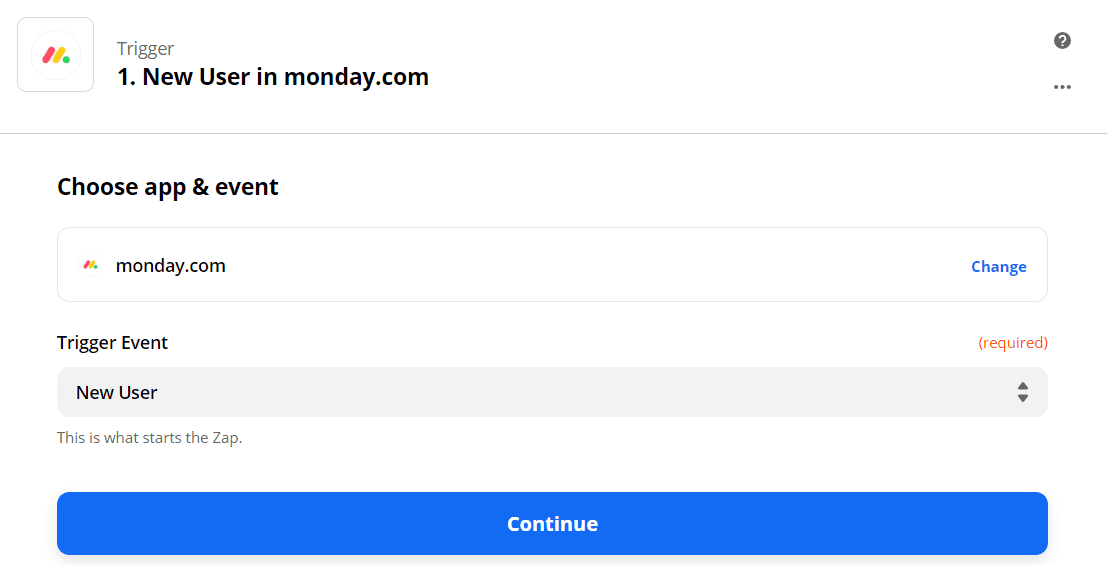Click the small monday.com app icon
1107x565 pixels.
(x=91, y=265)
